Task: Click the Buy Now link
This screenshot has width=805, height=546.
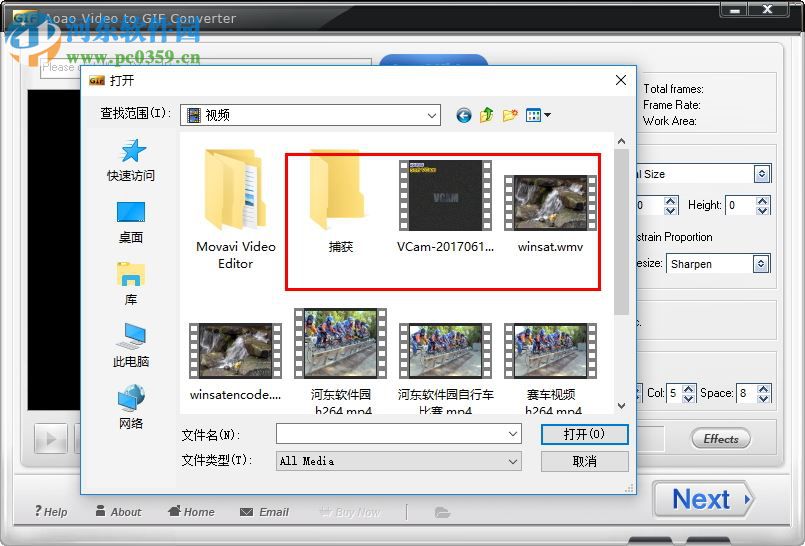Action: point(350,512)
